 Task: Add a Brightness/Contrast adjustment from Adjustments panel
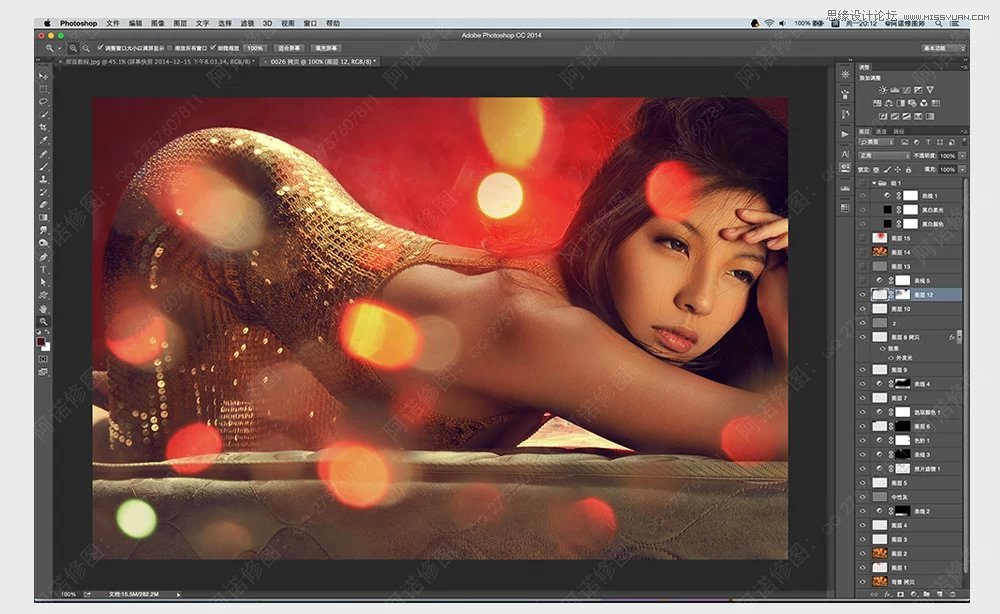tap(882, 90)
